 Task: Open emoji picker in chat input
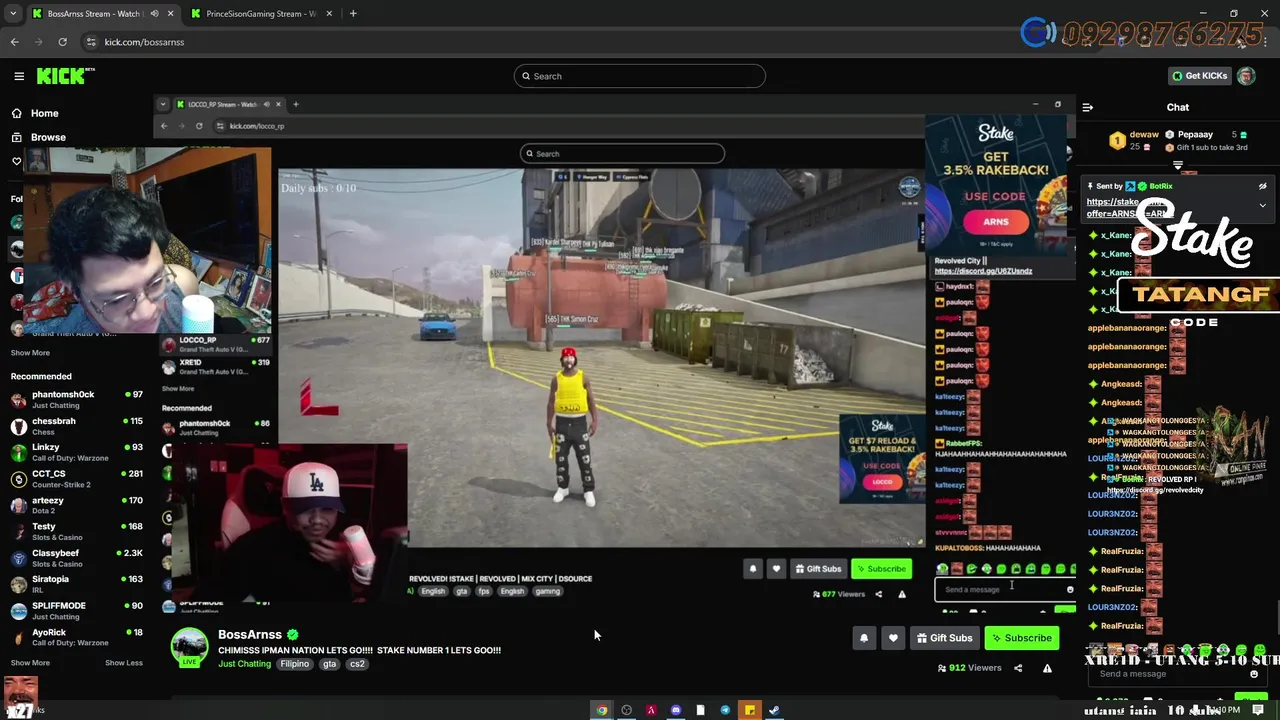coord(1254,674)
